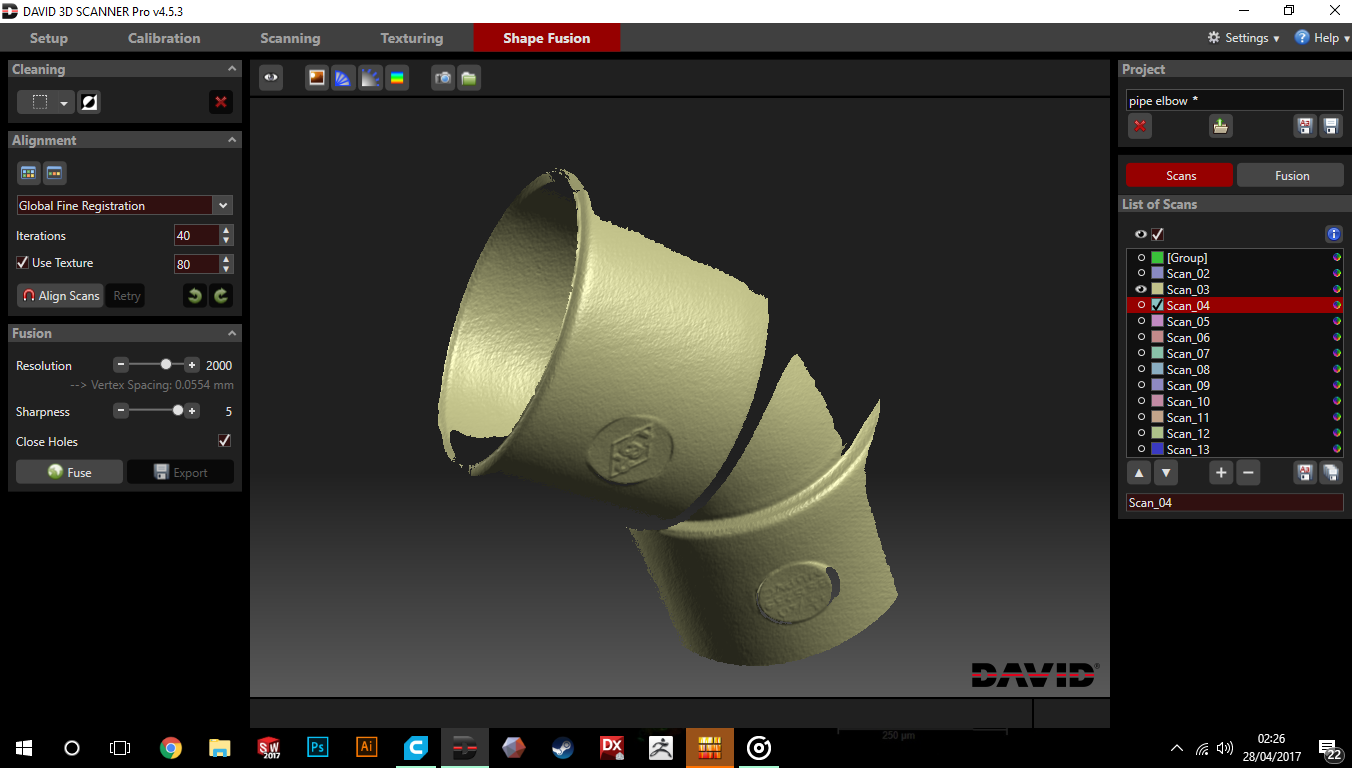Click the Scans tab button

coord(1180,175)
